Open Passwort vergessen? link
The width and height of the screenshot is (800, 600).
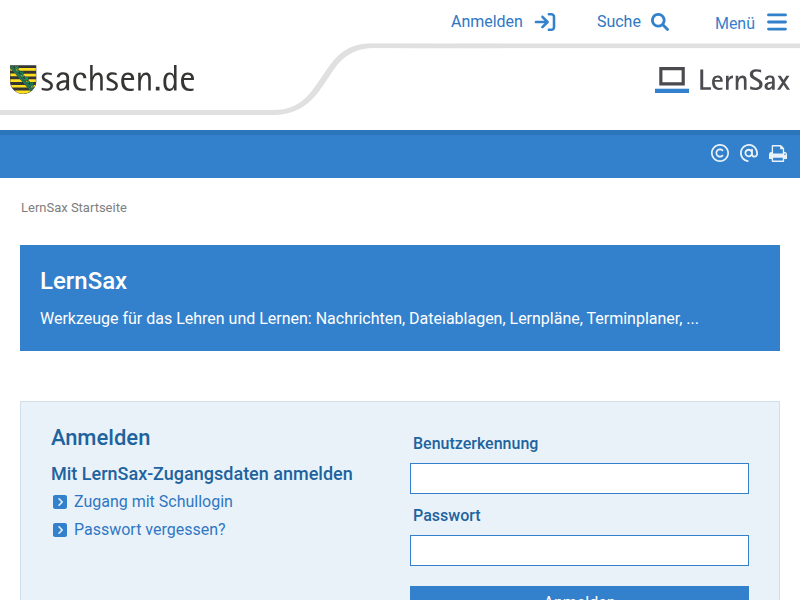coord(149,530)
